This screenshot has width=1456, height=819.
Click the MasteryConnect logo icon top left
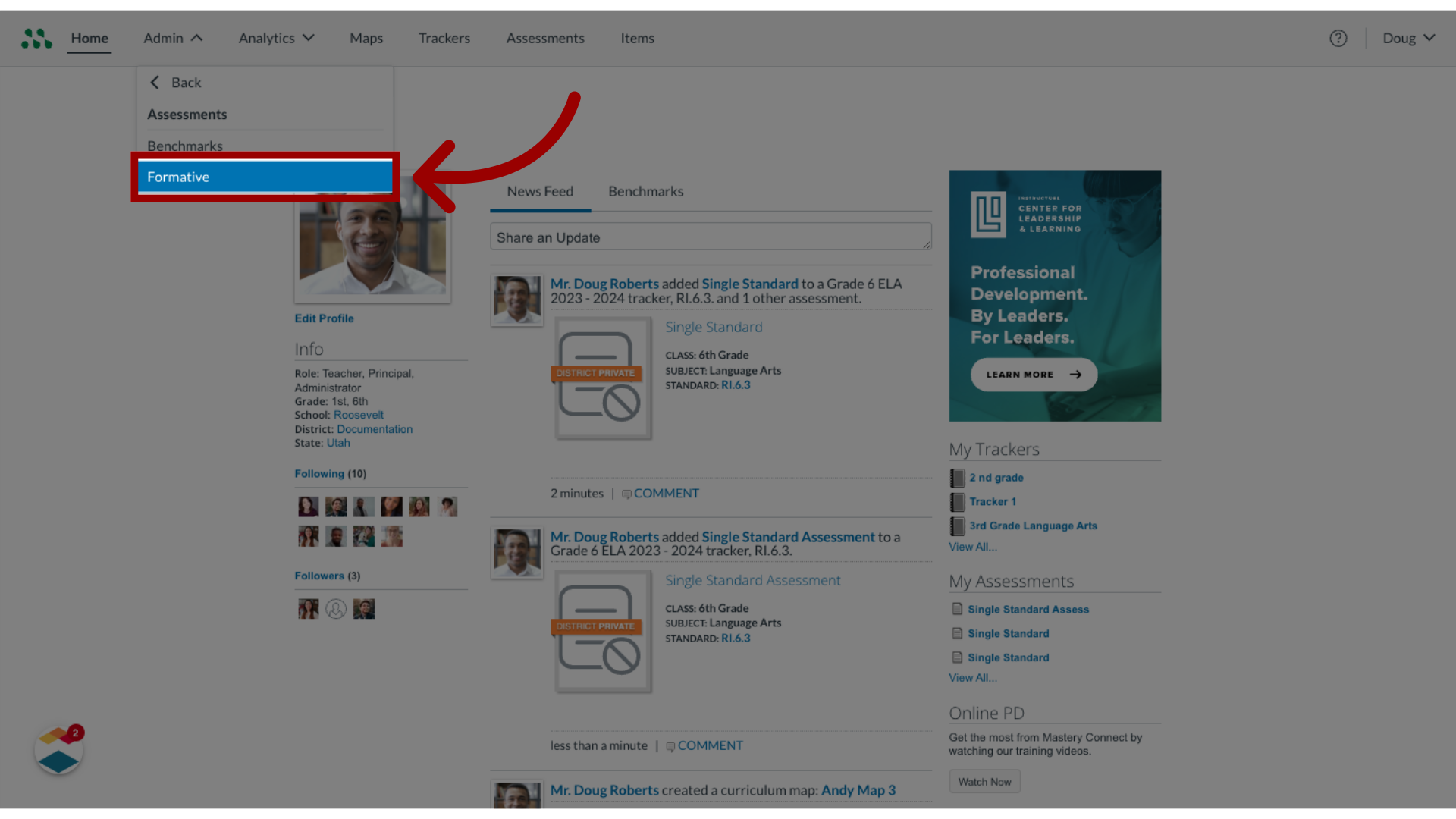[36, 37]
